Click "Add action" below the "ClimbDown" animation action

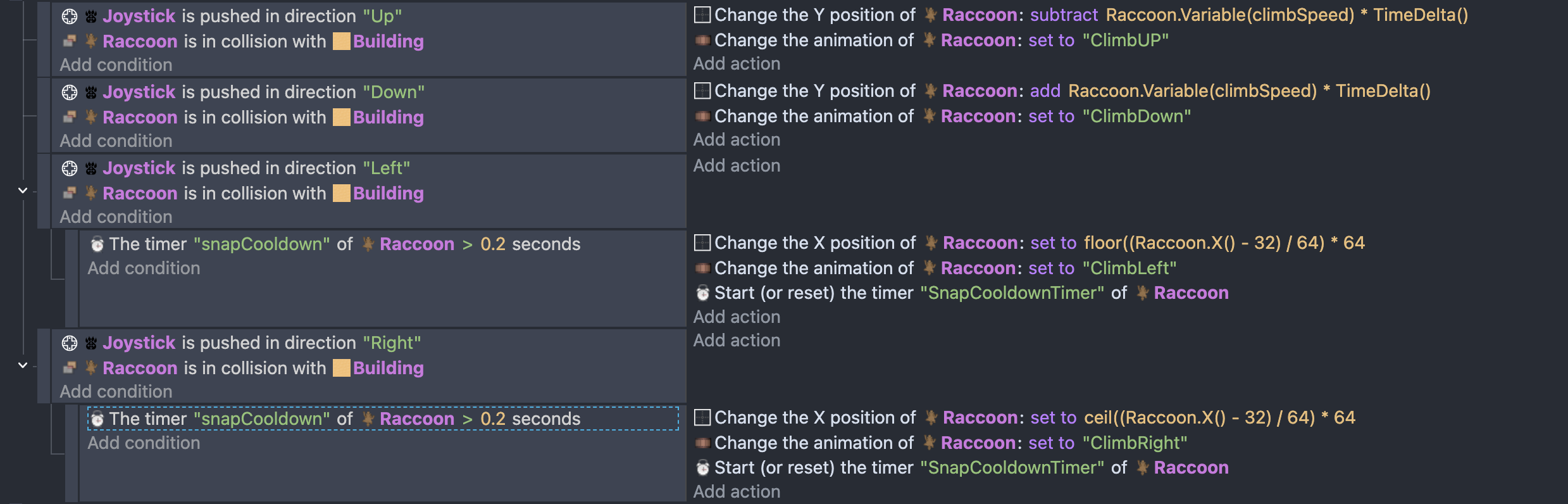point(737,139)
